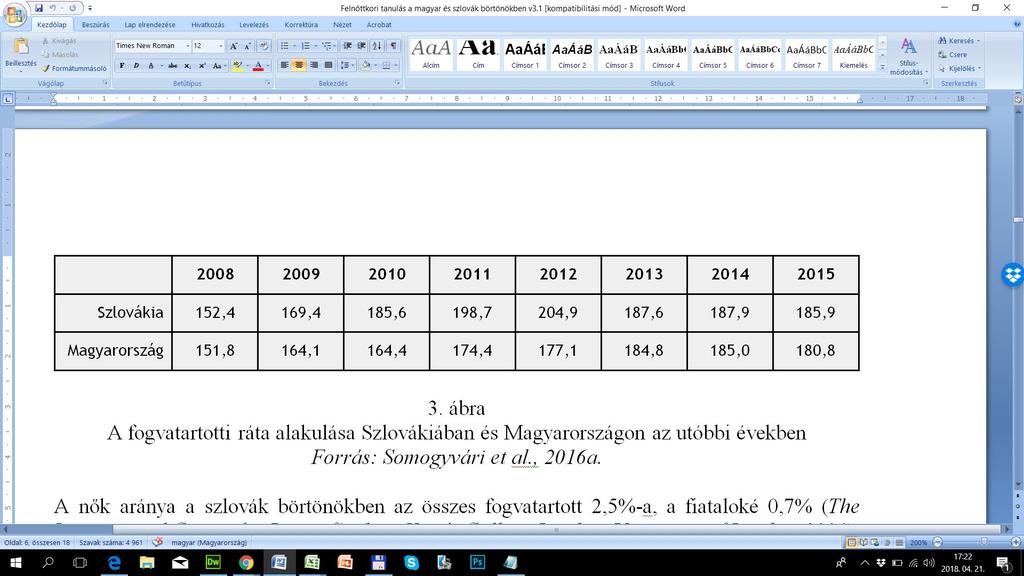Open Google Chrome from the taskbar
The height and width of the screenshot is (576, 1024).
coord(246,562)
